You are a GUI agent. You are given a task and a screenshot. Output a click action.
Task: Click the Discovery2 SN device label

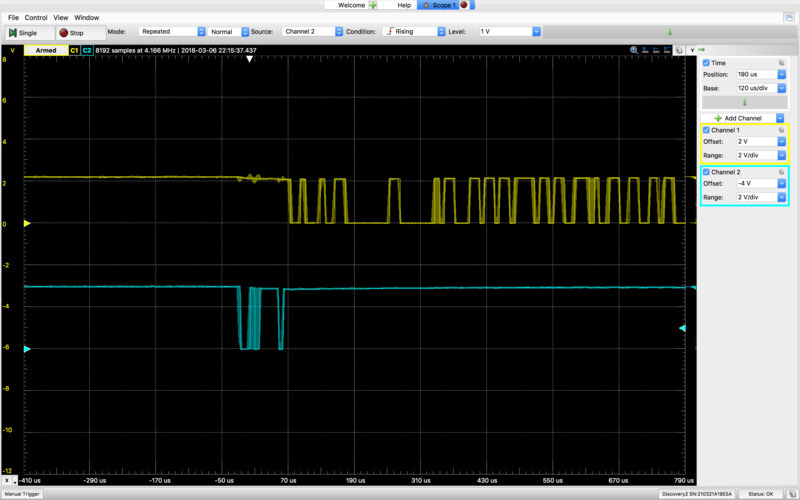[x=696, y=494]
